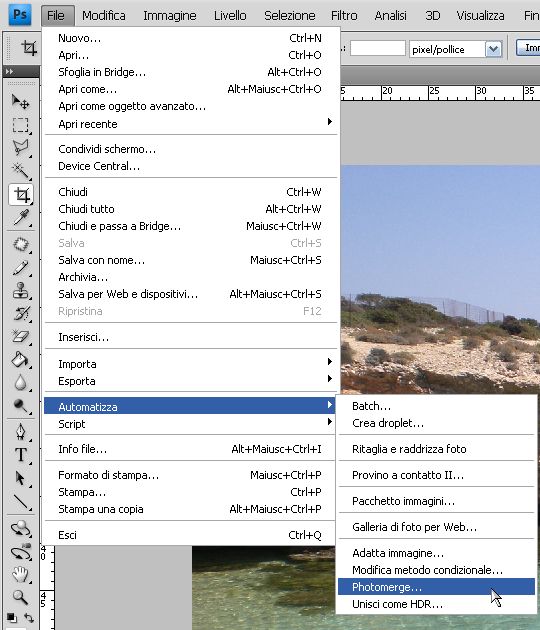The height and width of the screenshot is (630, 540).
Task: Reset default foreground and background colors
Action: pyautogui.click(x=12, y=618)
